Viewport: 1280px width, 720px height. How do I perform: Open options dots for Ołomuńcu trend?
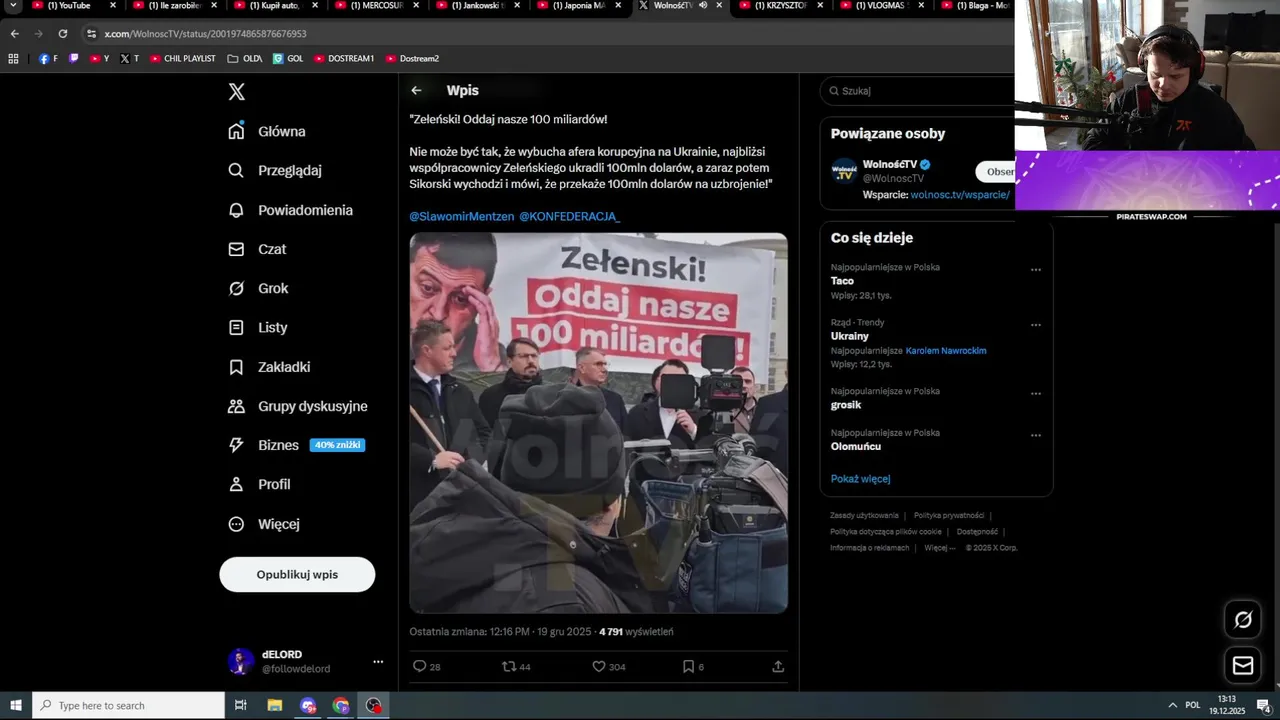pos(1036,436)
